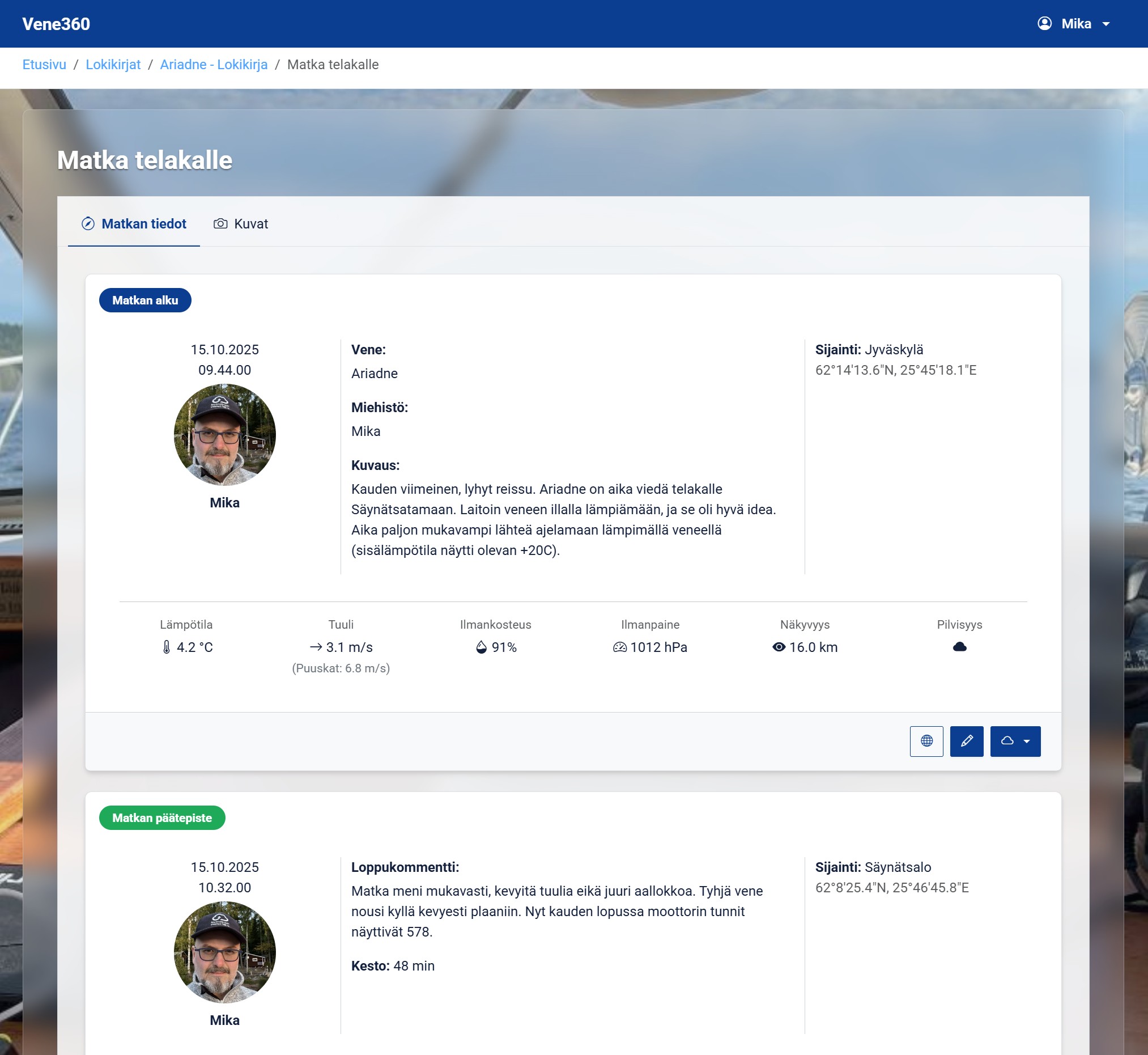1148x1055 pixels.
Task: Click the air pressure gauge icon
Action: coord(619,647)
